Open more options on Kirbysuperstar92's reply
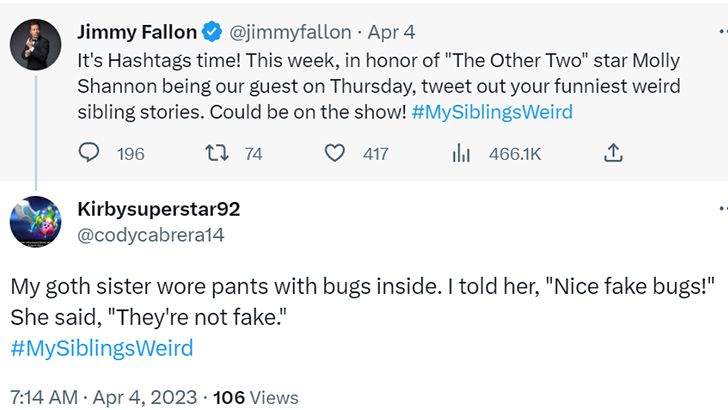The width and height of the screenshot is (728, 410). pos(723,209)
